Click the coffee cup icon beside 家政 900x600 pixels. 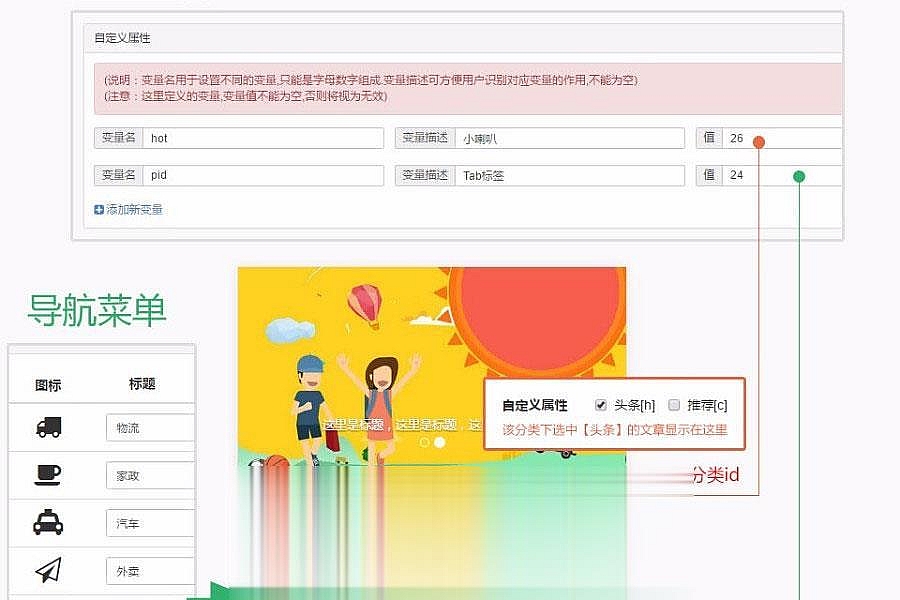pyautogui.click(x=48, y=475)
